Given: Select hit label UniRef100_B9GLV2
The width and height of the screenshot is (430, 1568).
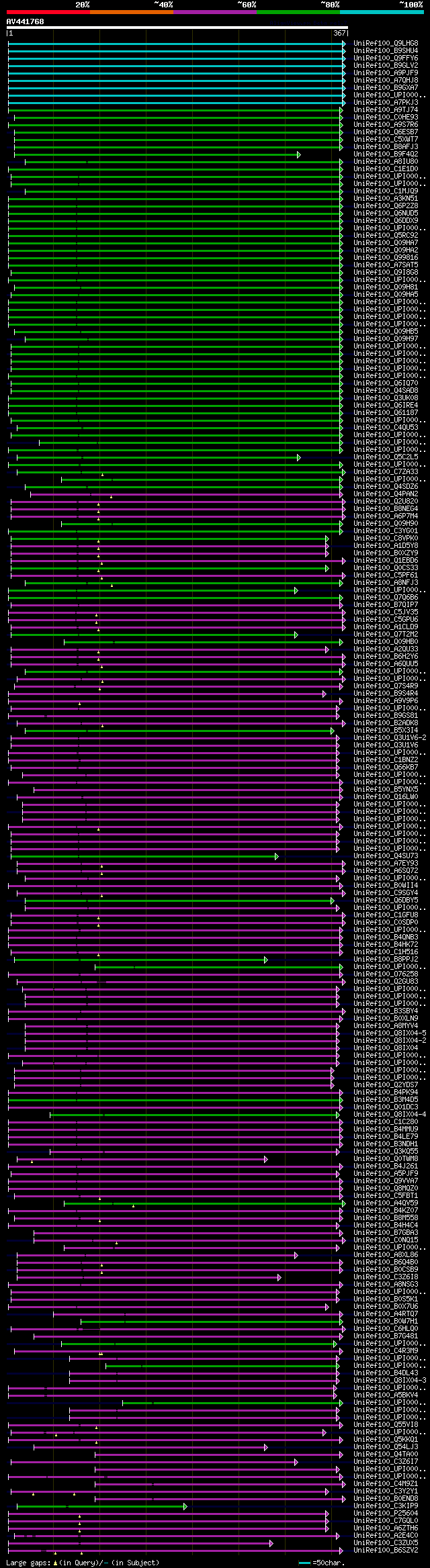Looking at the screenshot, I should coord(386,66).
